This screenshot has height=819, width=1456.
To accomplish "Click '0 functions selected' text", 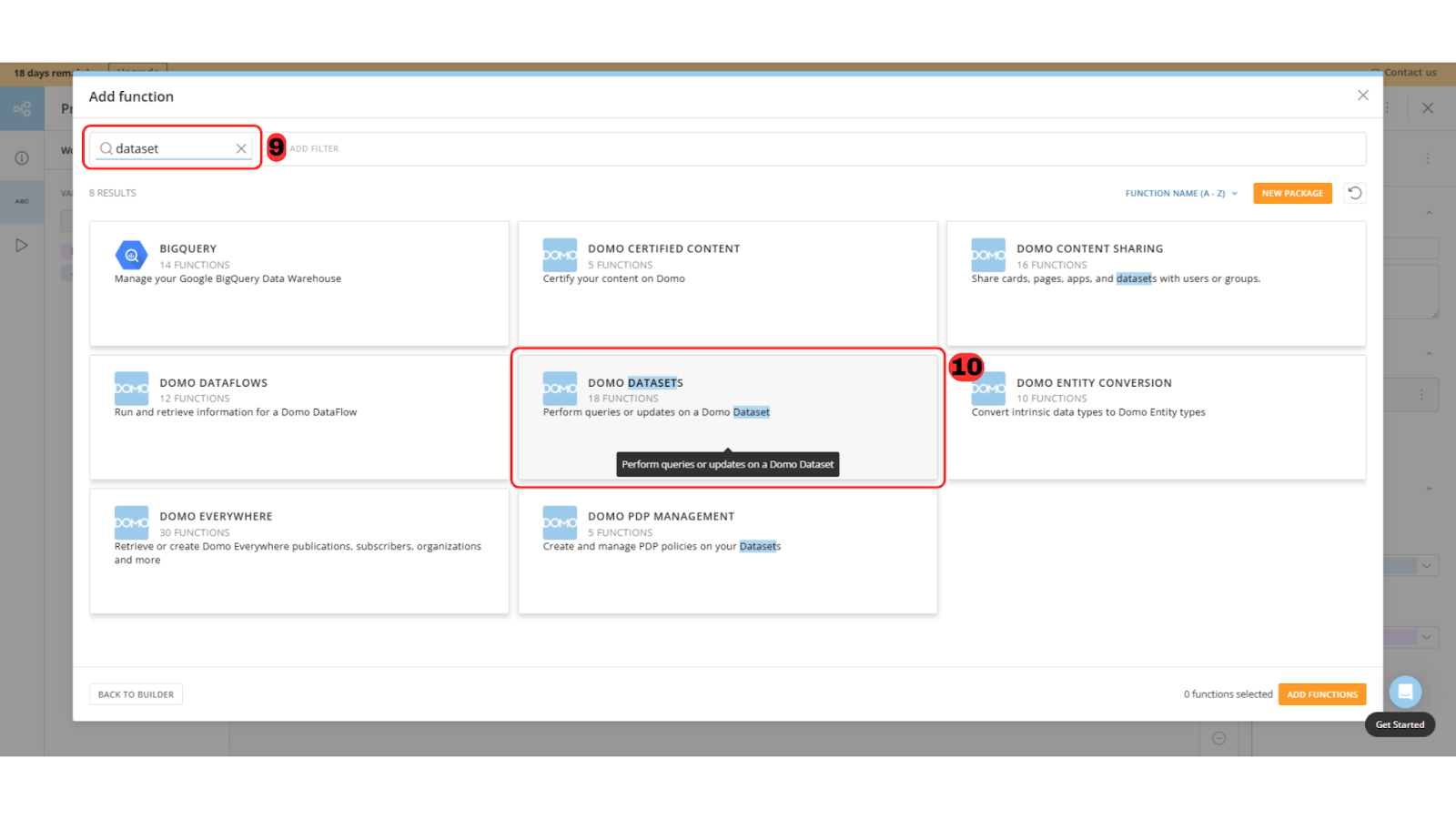I will point(1228,694).
